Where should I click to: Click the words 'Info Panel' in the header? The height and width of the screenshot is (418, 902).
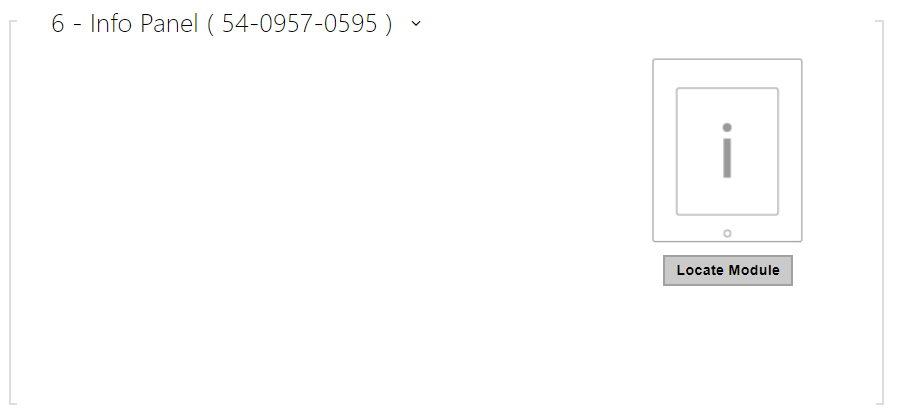pos(144,24)
